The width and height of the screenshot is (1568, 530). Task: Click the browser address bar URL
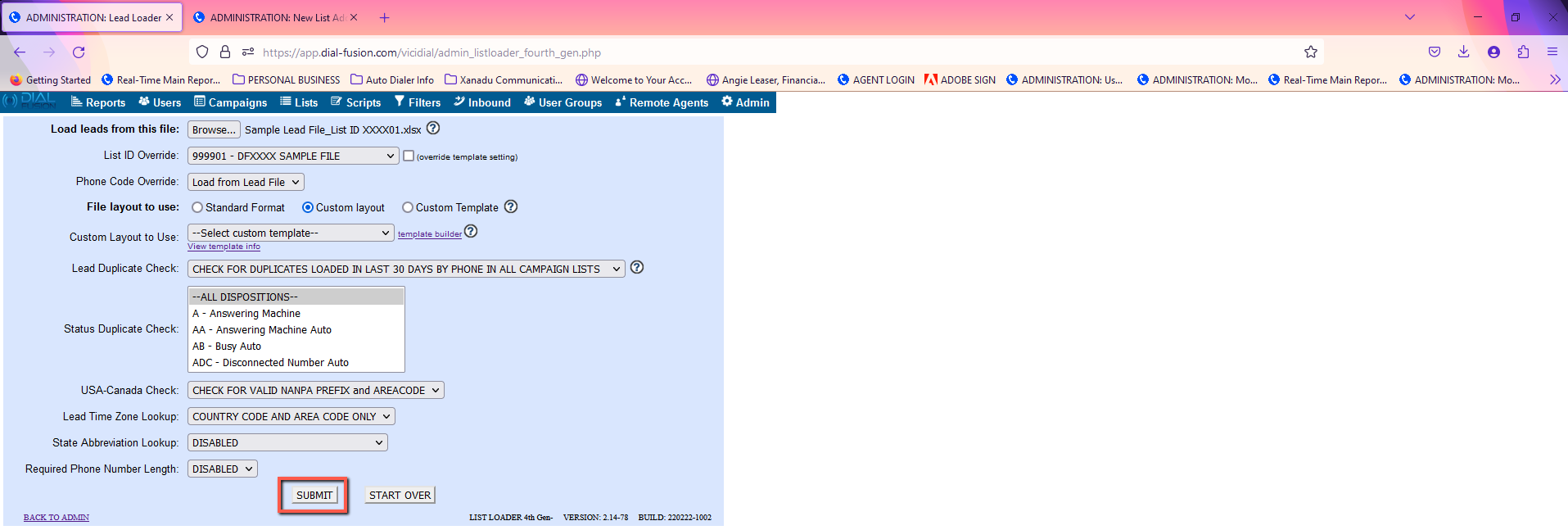click(432, 52)
